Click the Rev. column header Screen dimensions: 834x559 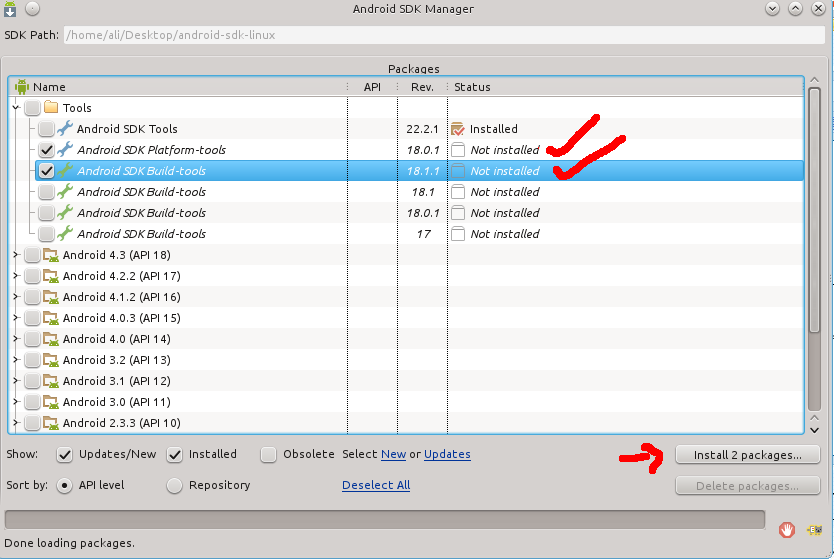422,87
